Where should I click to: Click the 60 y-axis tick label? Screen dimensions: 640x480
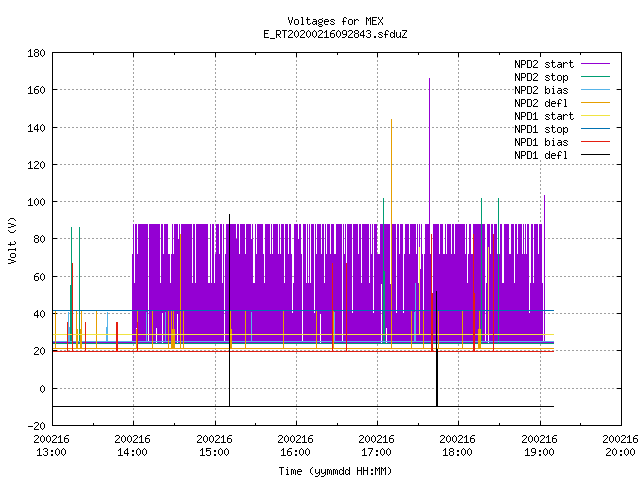[x=39, y=277]
